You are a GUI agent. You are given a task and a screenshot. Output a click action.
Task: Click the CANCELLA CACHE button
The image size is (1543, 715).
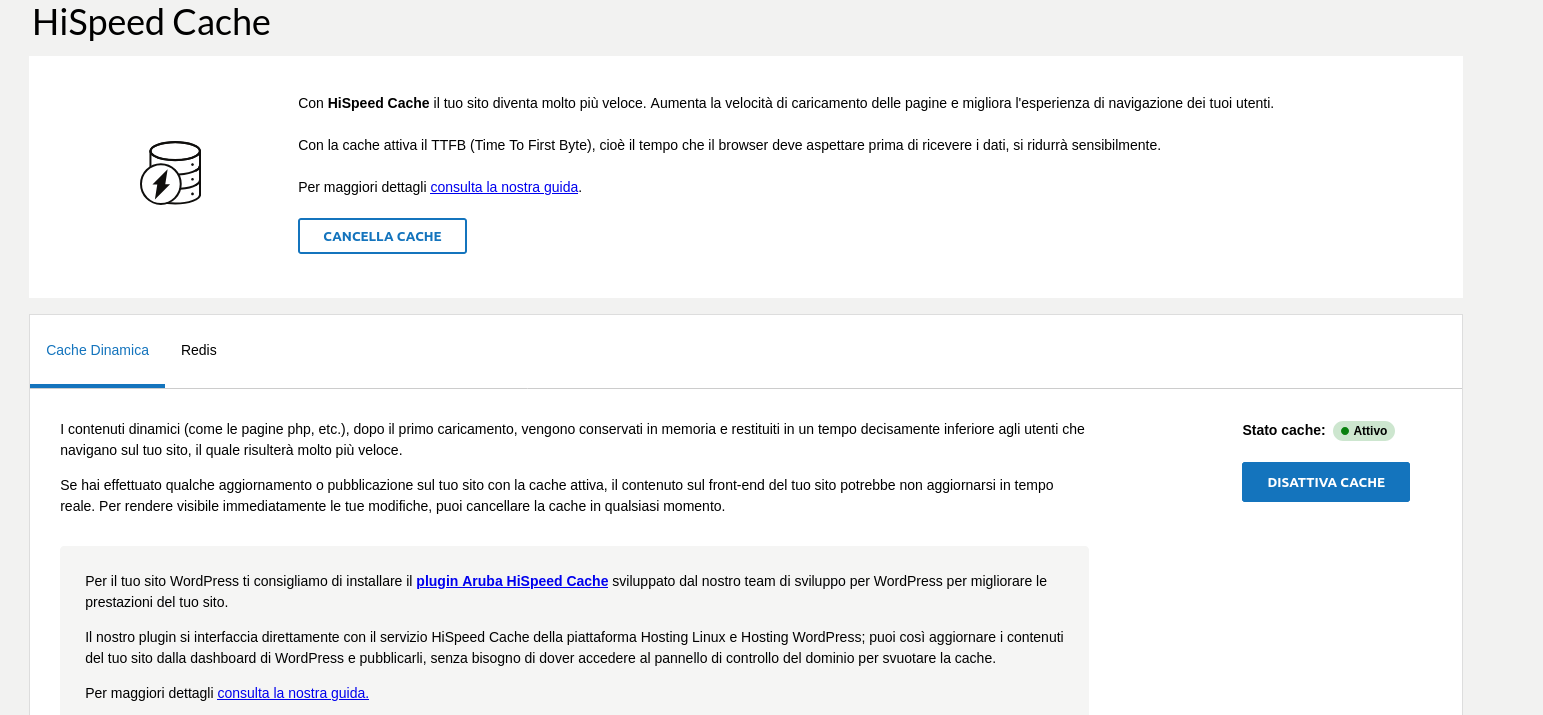[x=382, y=236]
